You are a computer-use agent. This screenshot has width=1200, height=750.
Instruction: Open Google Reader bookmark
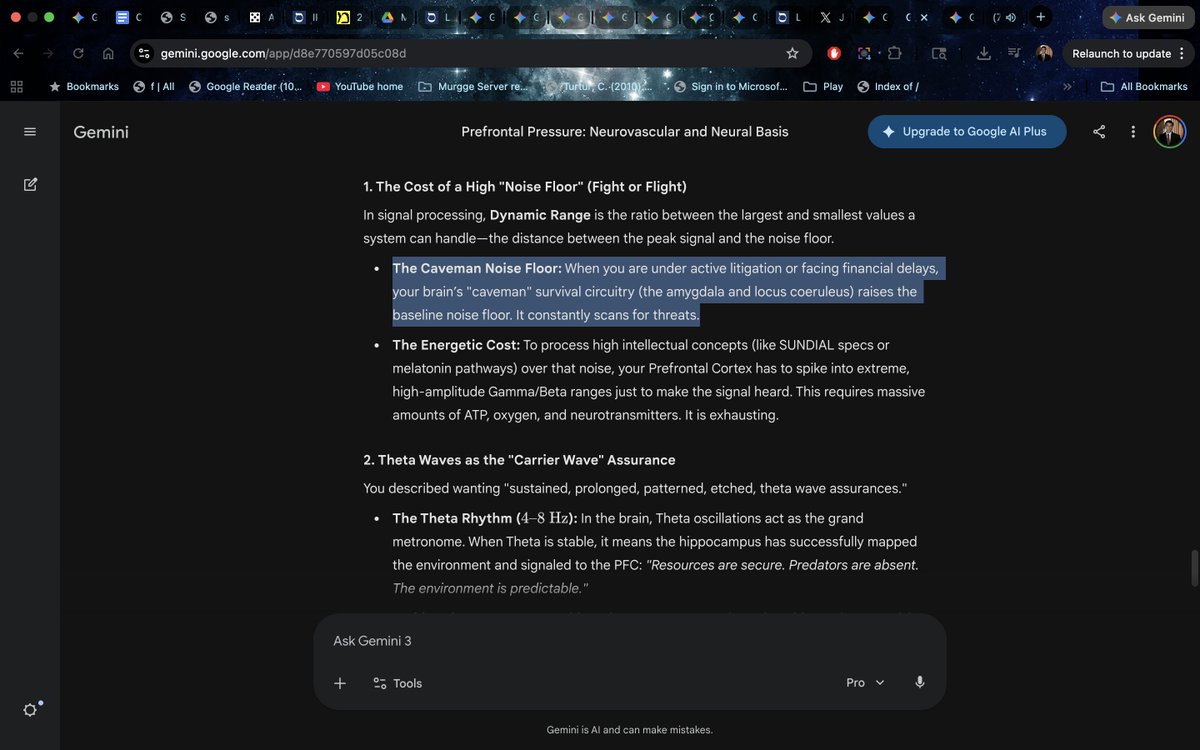(x=245, y=87)
